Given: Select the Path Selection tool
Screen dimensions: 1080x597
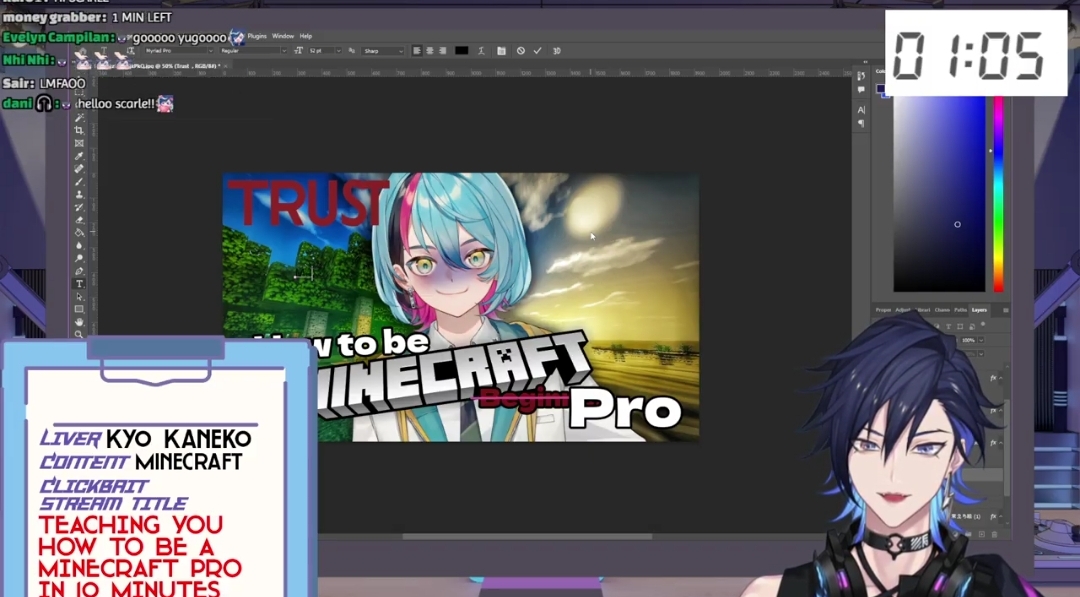Looking at the screenshot, I should coord(79,297).
